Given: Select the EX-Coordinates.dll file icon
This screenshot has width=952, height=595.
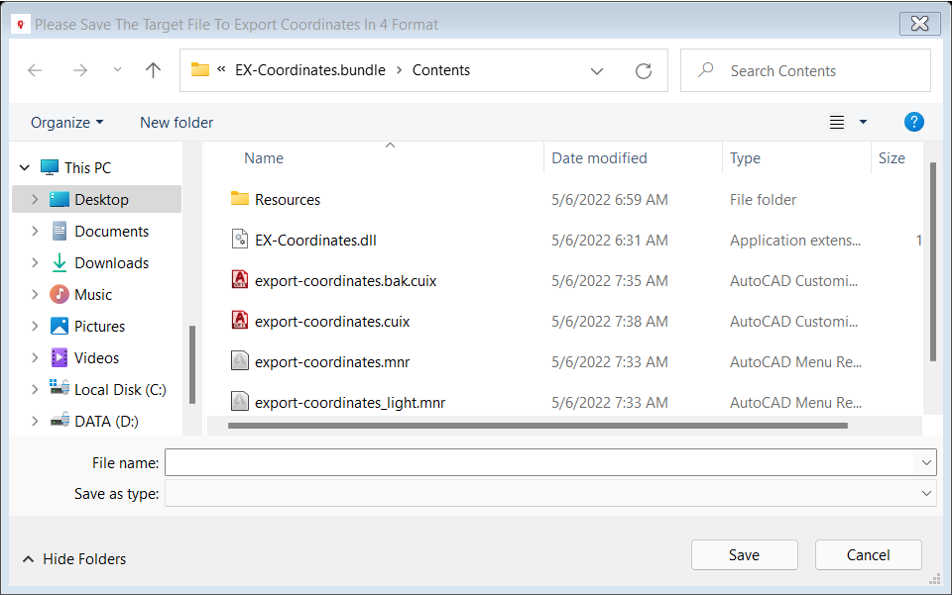Looking at the screenshot, I should point(240,240).
